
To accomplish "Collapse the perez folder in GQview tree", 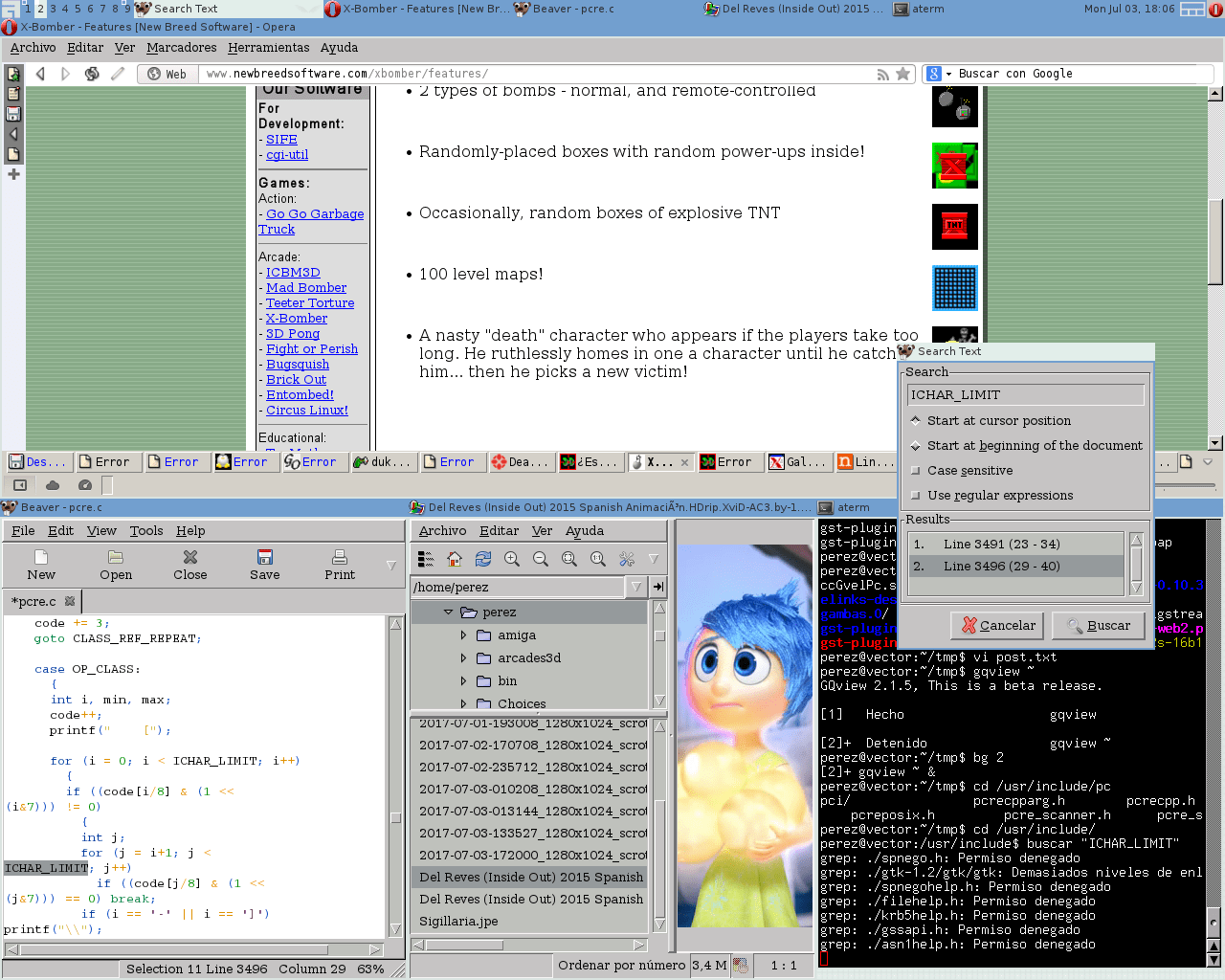I will pyautogui.click(x=448, y=612).
